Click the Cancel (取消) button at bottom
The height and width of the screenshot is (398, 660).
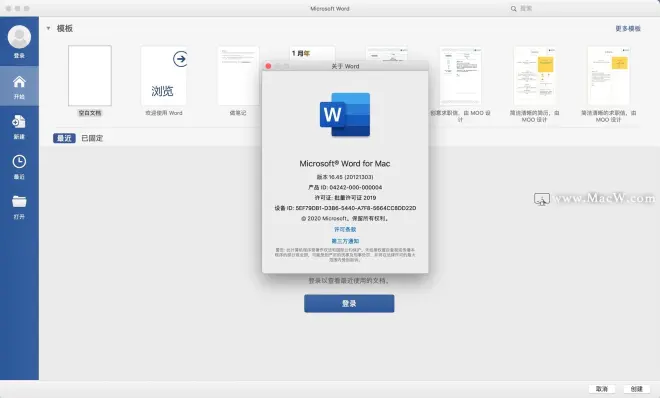point(602,389)
